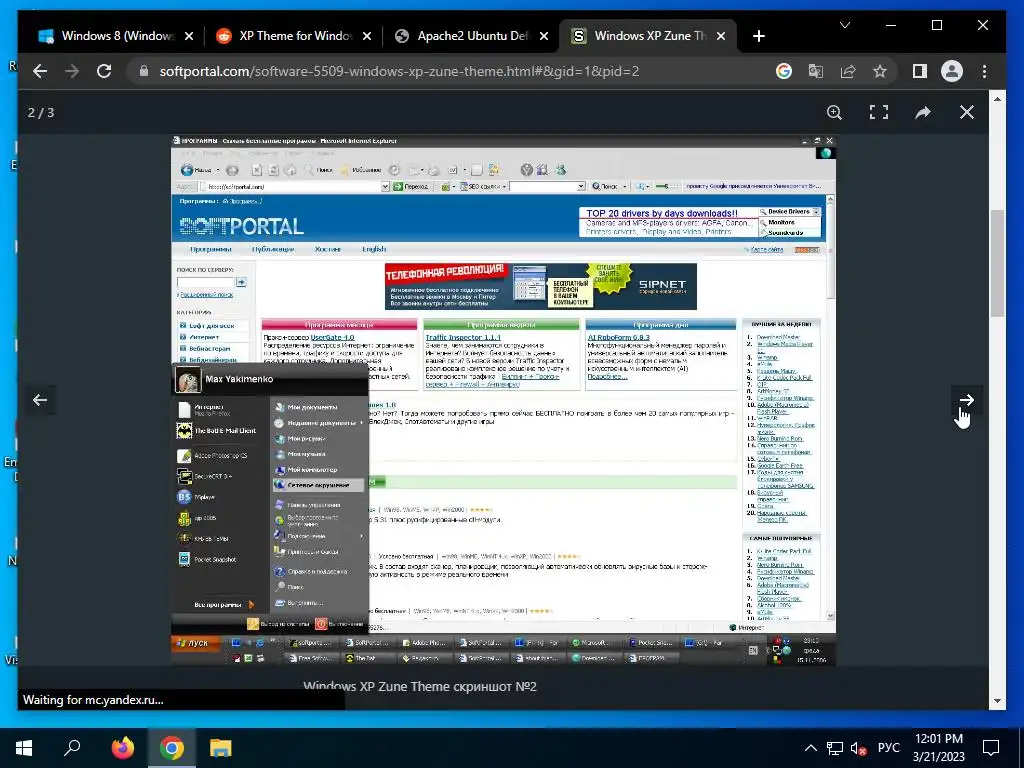This screenshot has height=768, width=1024.
Task: Click the page scrollbar down arrow
Action: coord(997,701)
